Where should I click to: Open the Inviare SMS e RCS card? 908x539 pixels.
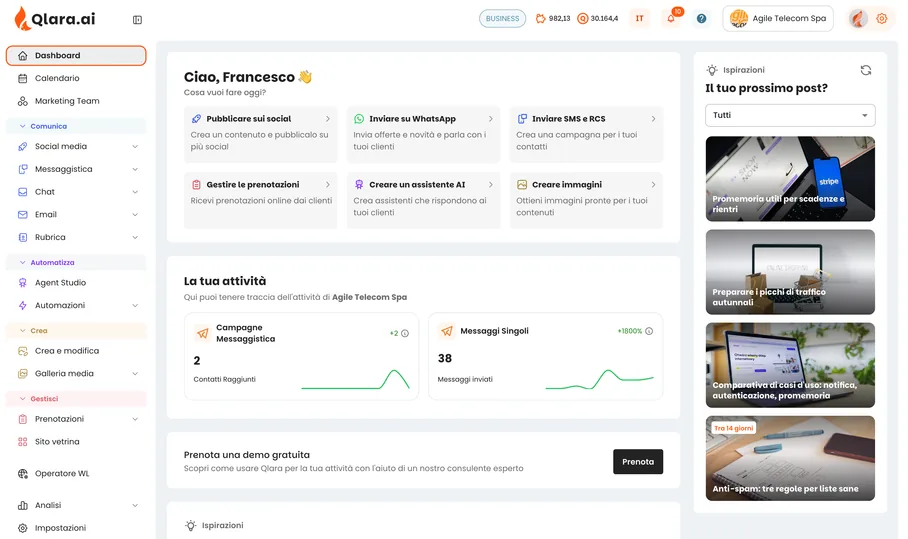(x=586, y=134)
